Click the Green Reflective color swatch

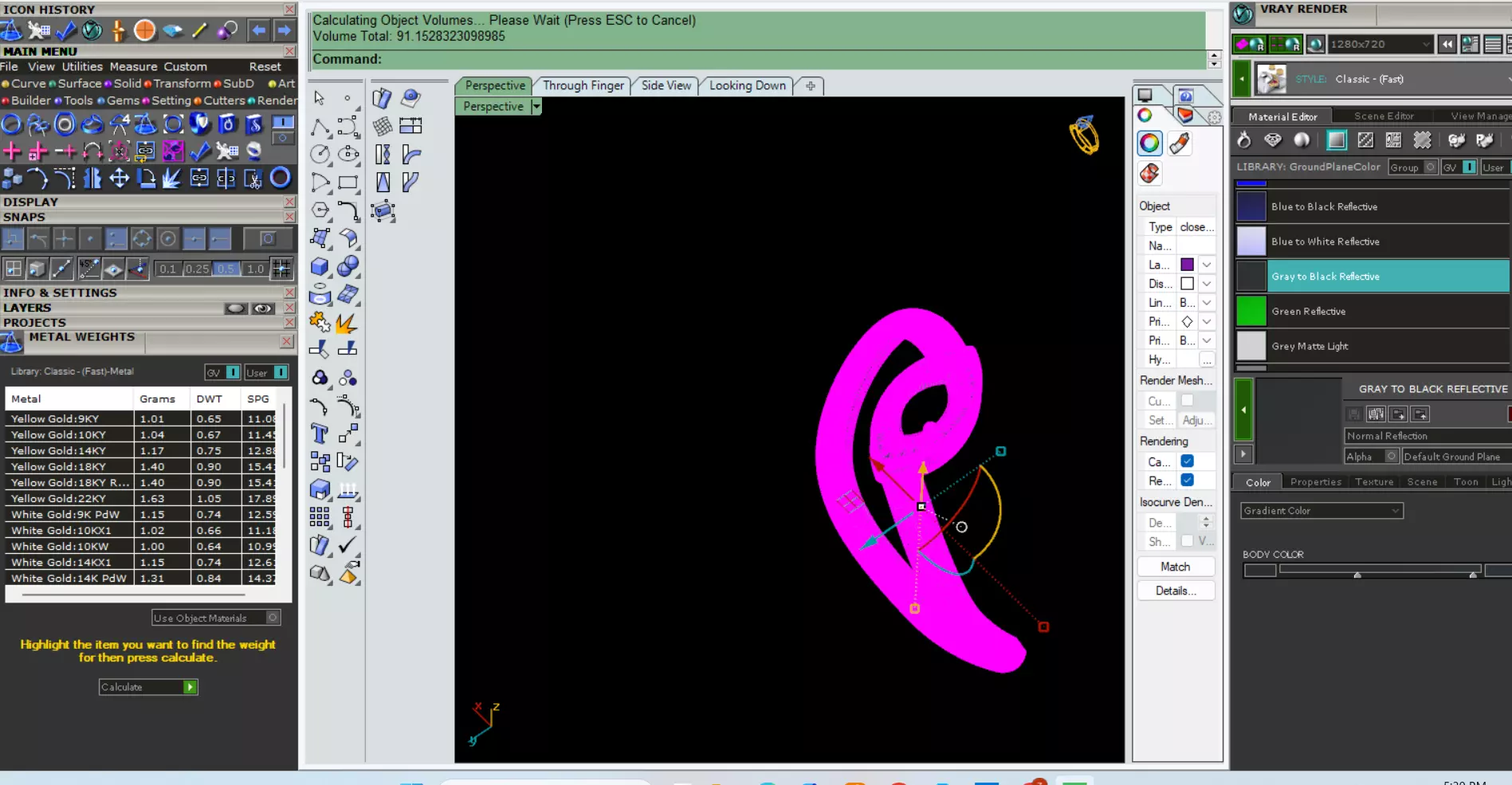point(1251,312)
